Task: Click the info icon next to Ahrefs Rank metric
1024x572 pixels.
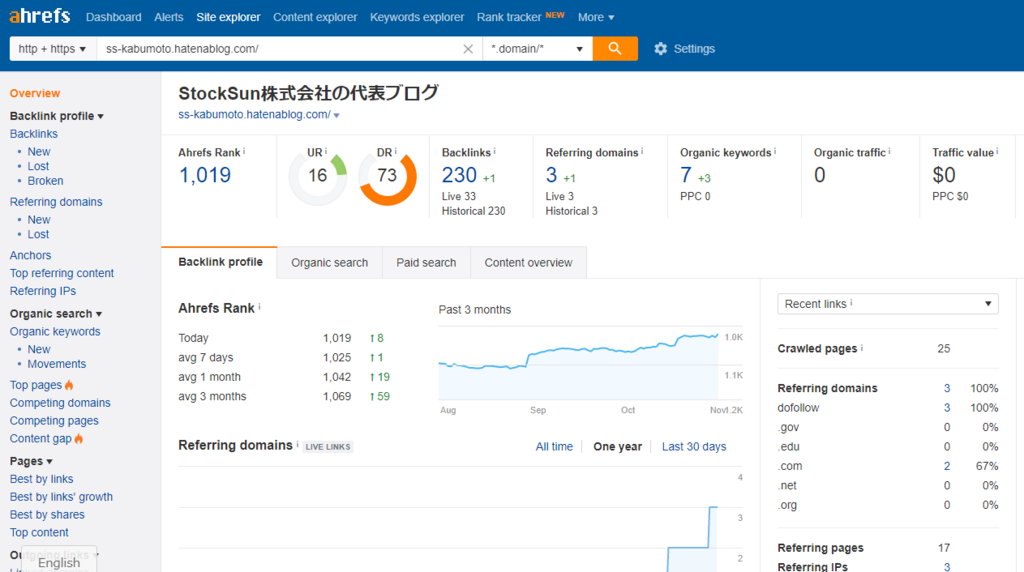Action: click(244, 151)
